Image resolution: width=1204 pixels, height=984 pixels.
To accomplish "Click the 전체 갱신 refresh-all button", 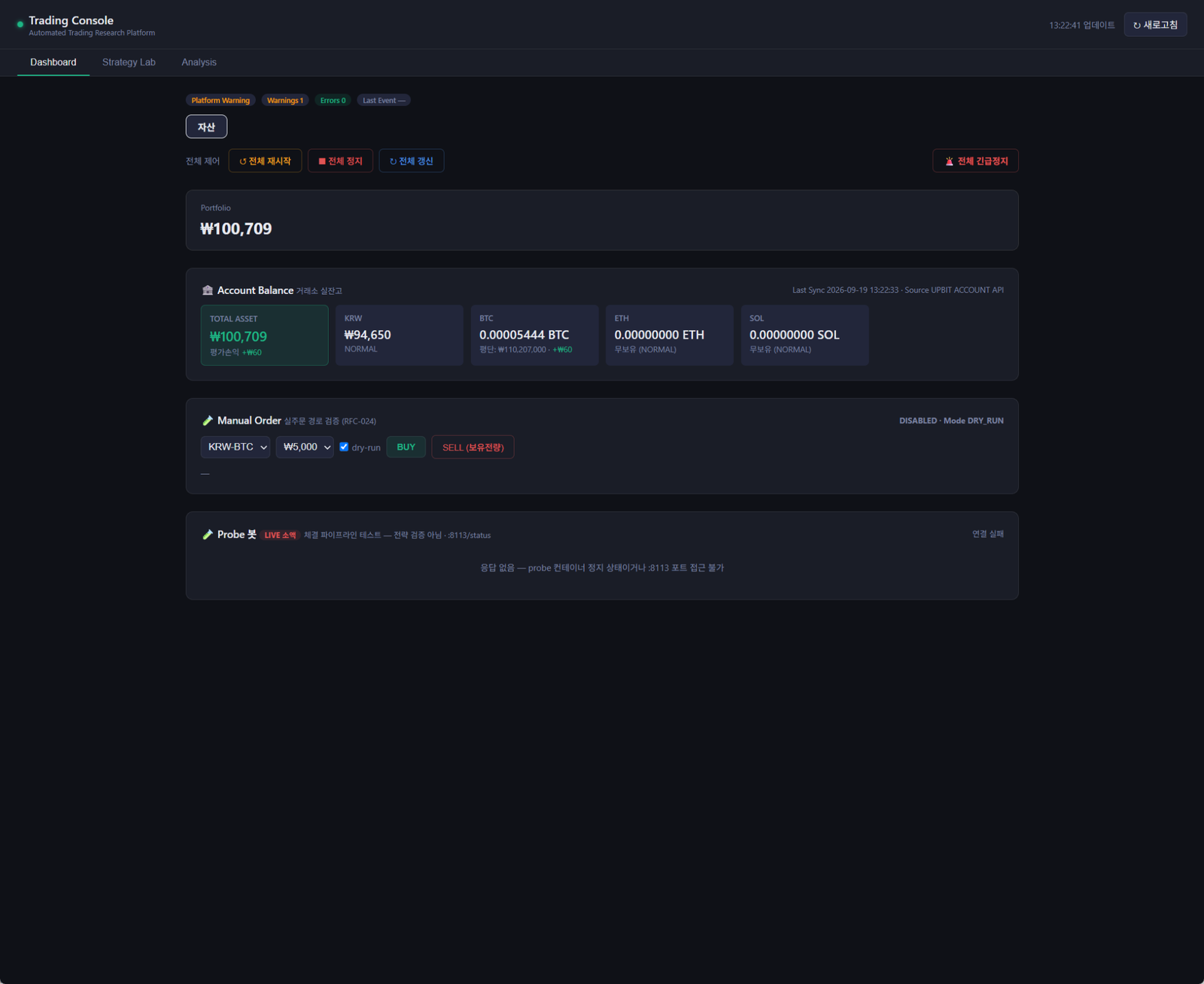I will pyautogui.click(x=412, y=161).
